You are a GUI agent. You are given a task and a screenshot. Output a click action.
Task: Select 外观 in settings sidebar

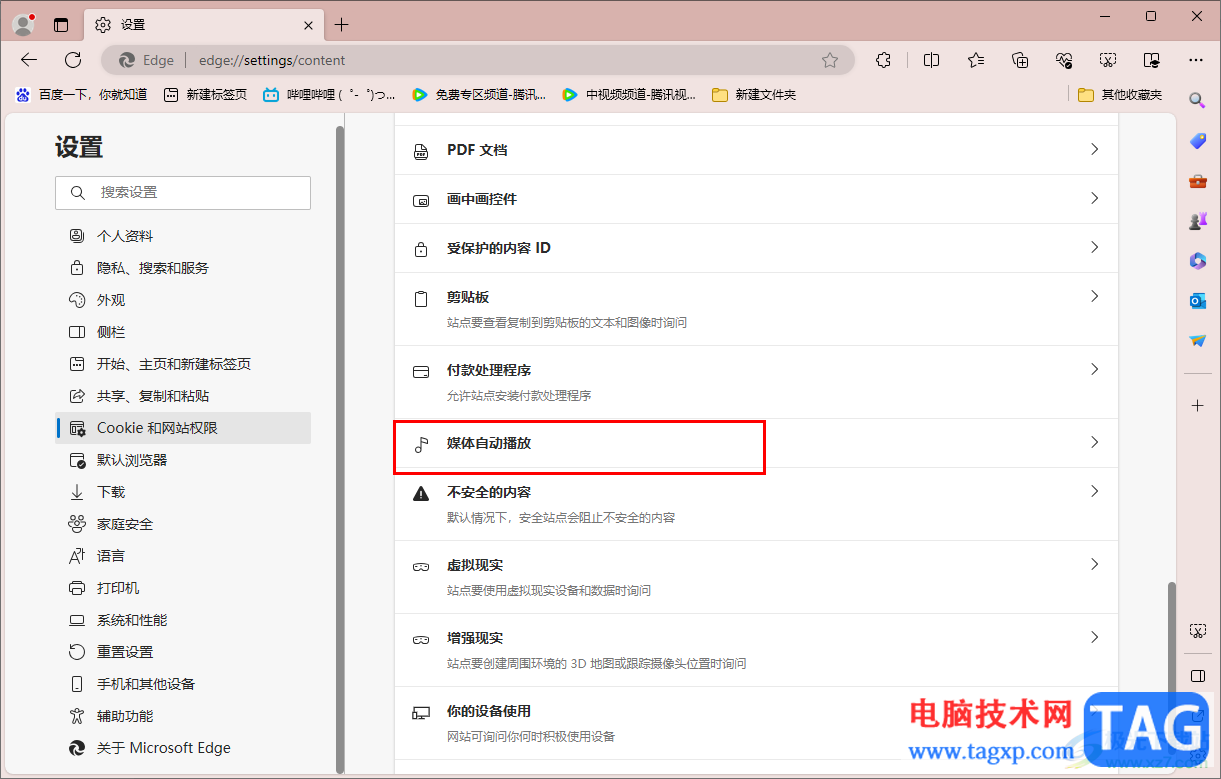click(x=183, y=300)
